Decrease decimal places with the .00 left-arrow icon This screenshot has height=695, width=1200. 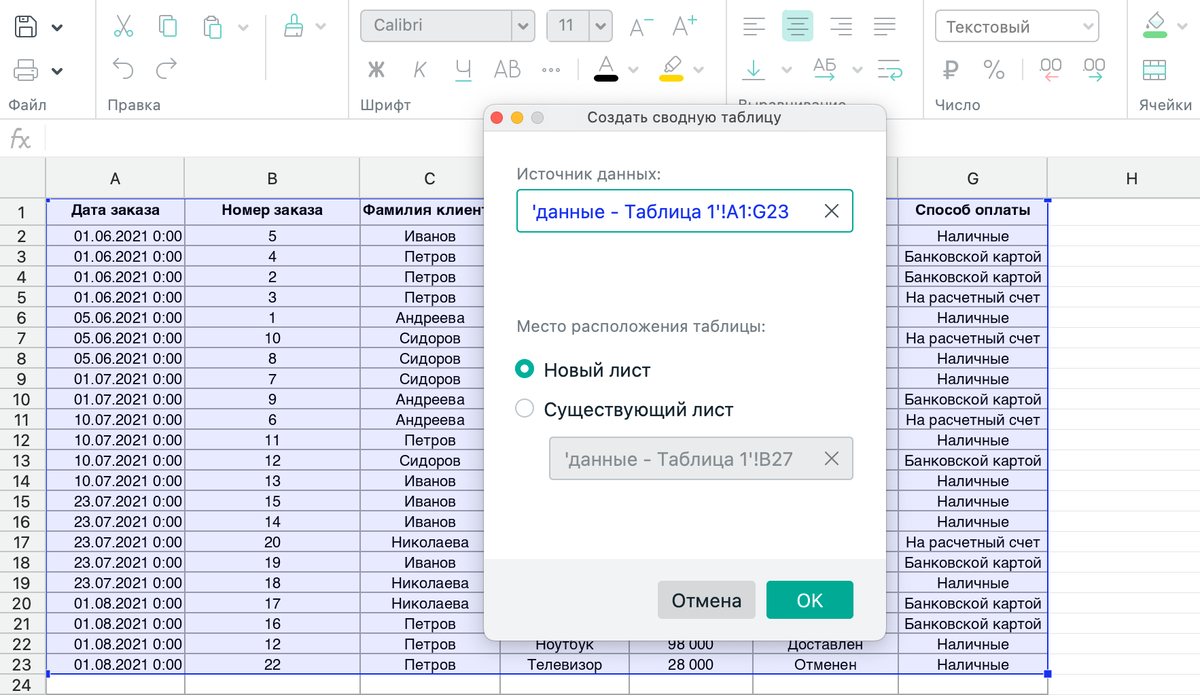(x=1049, y=69)
